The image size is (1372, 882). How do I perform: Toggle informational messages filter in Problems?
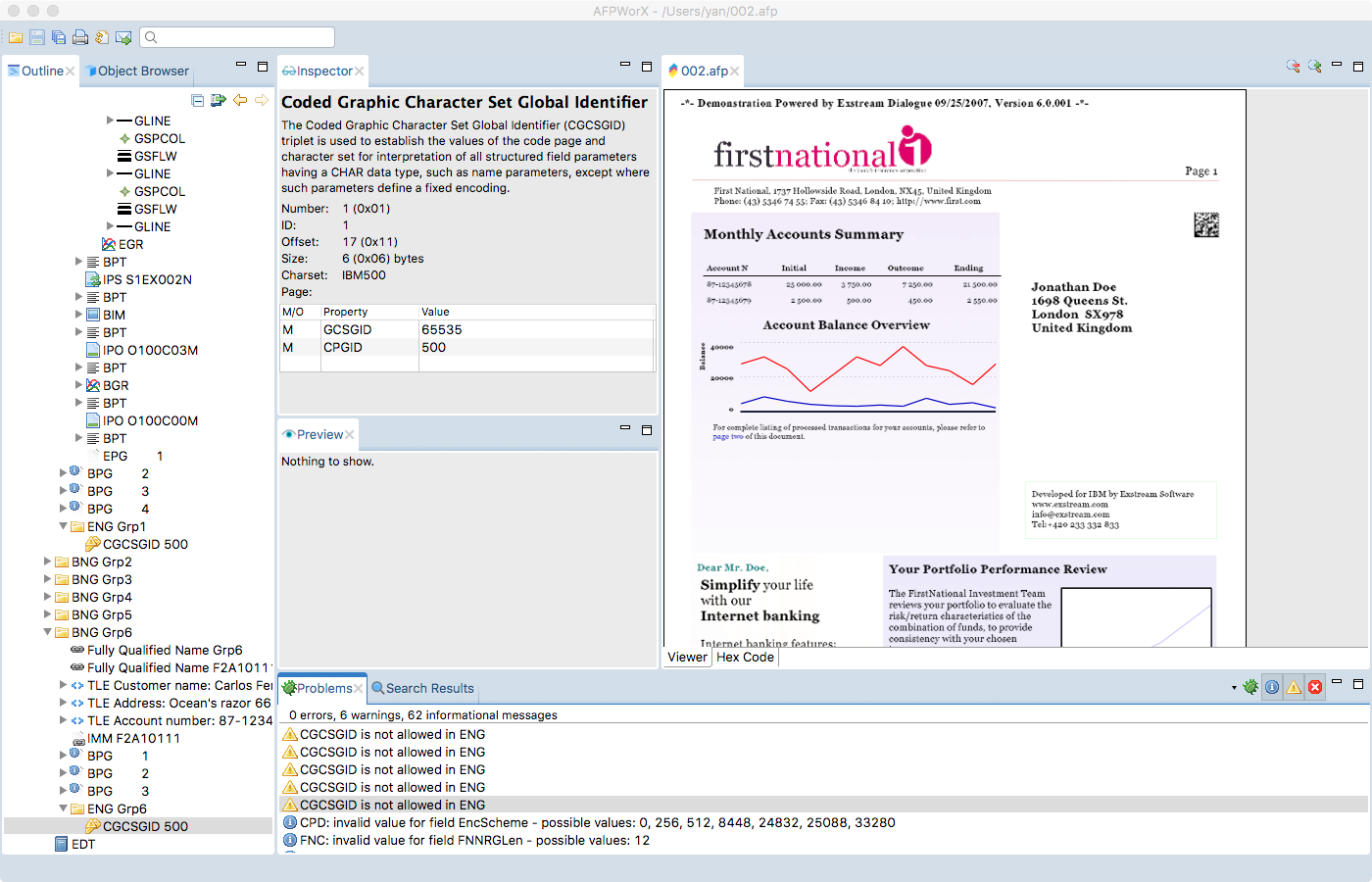(x=1272, y=687)
